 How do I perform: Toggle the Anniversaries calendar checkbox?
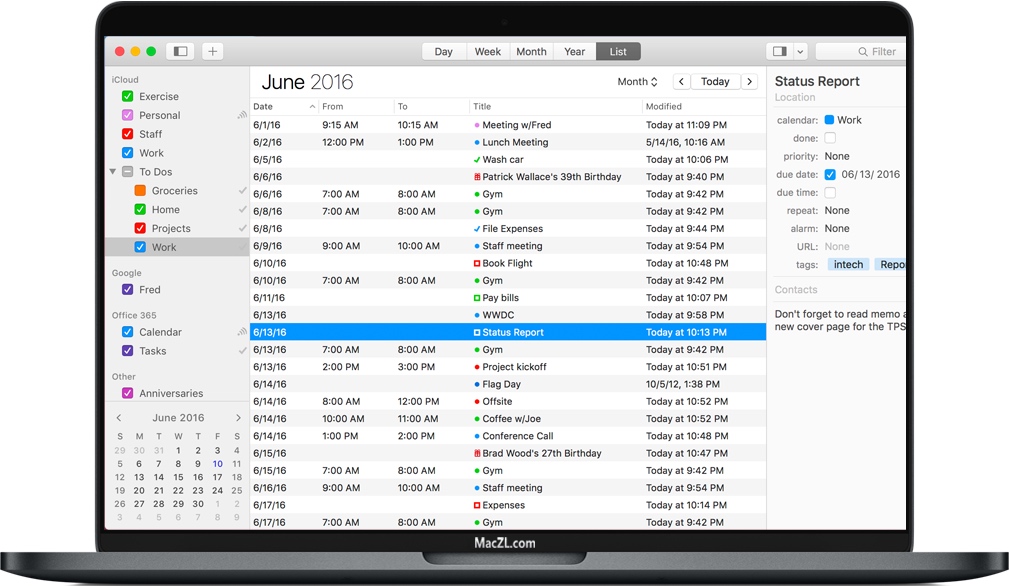tap(127, 393)
